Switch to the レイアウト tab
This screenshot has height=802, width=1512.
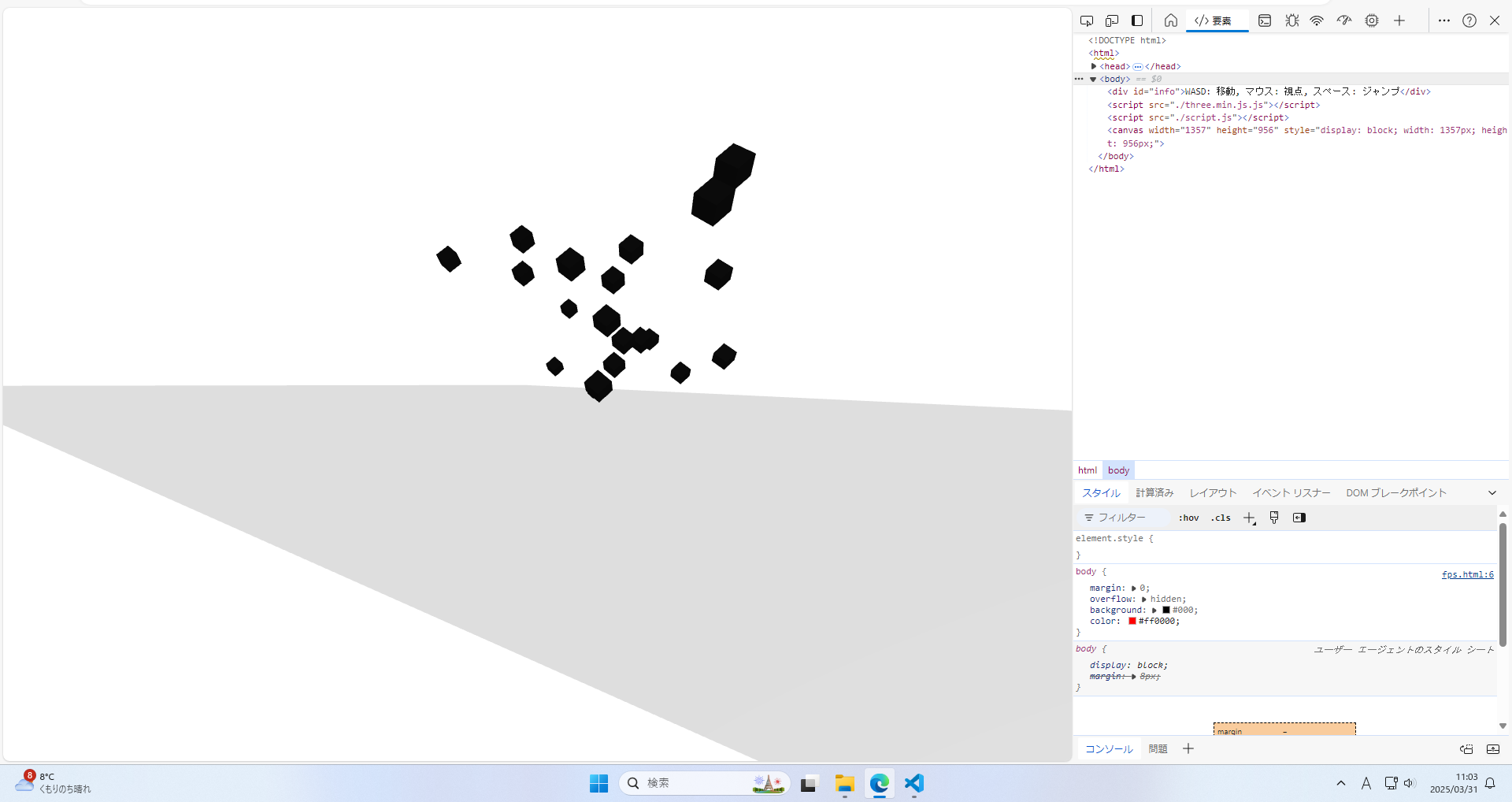tap(1213, 492)
